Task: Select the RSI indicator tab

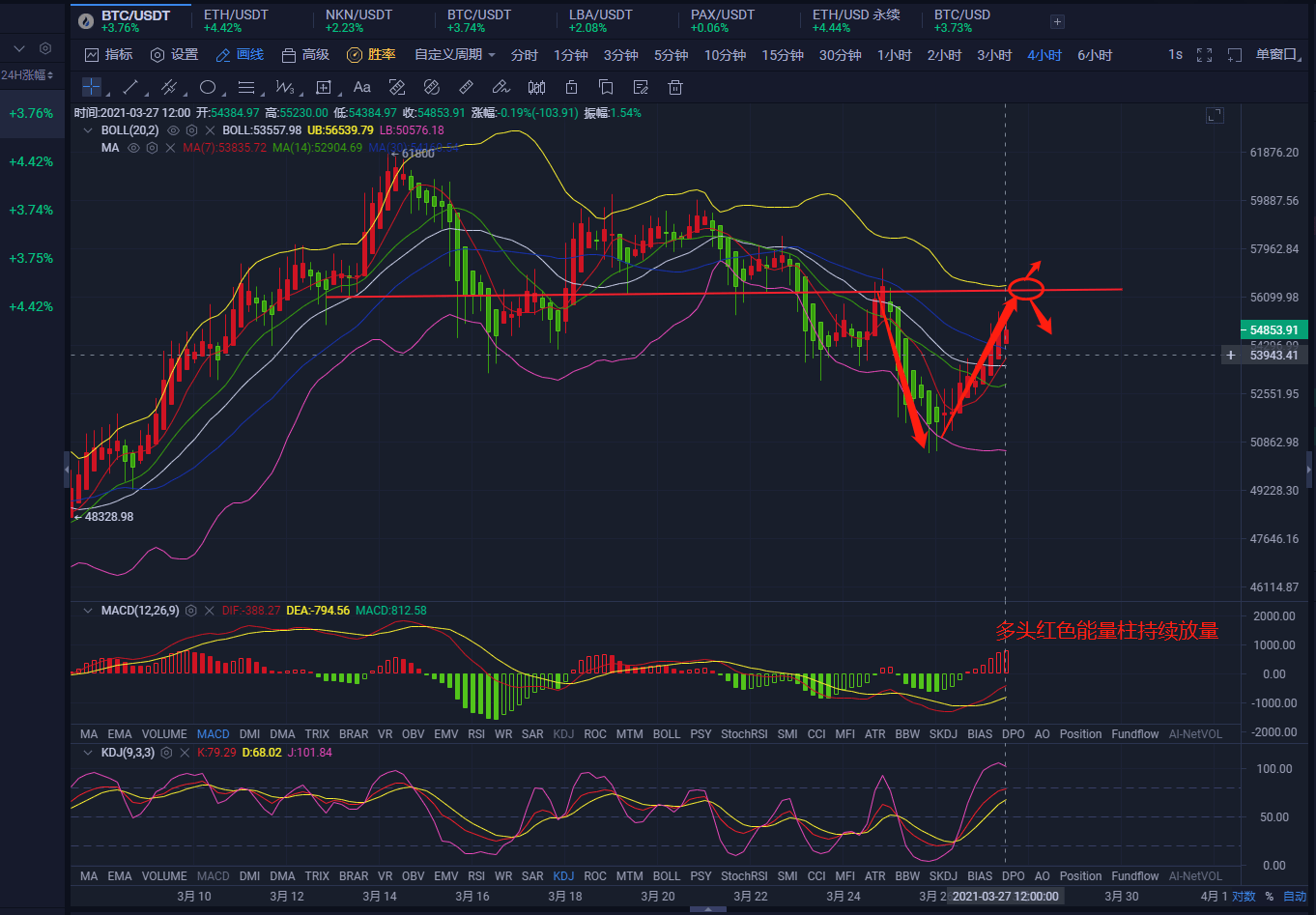Action: [476, 733]
